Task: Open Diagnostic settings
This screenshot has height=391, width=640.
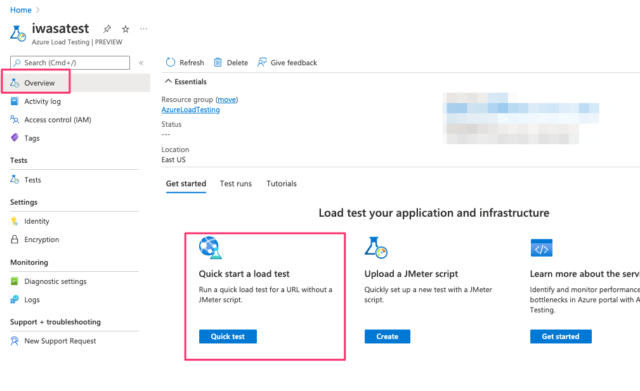Action: pos(55,281)
